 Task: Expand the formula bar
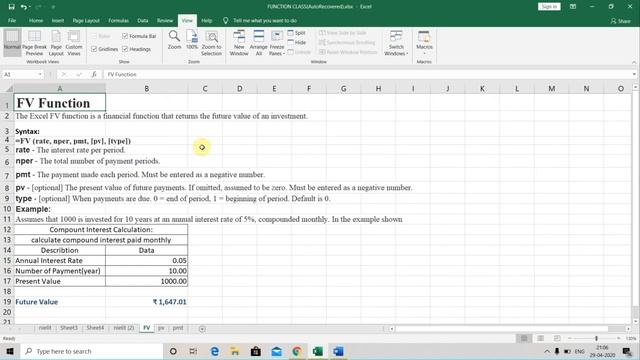(x=634, y=74)
